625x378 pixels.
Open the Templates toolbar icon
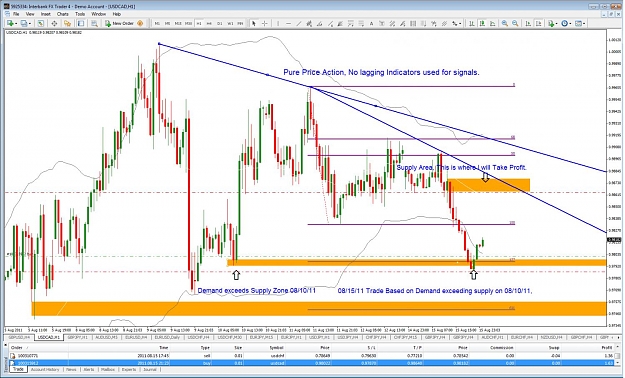pos(578,24)
